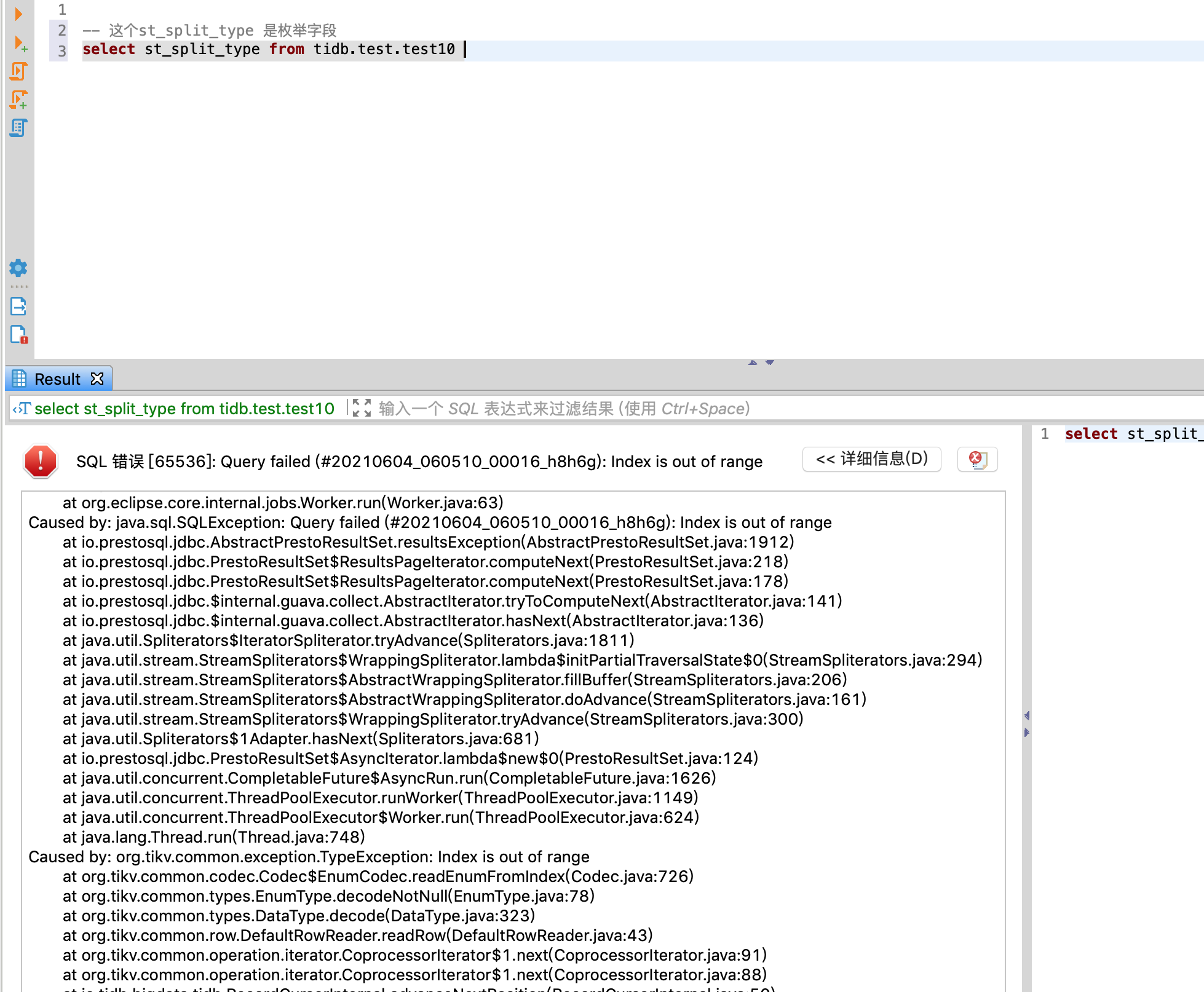The image size is (1204, 992).
Task: Click the Execute SQL statement play icon
Action: pos(18,14)
